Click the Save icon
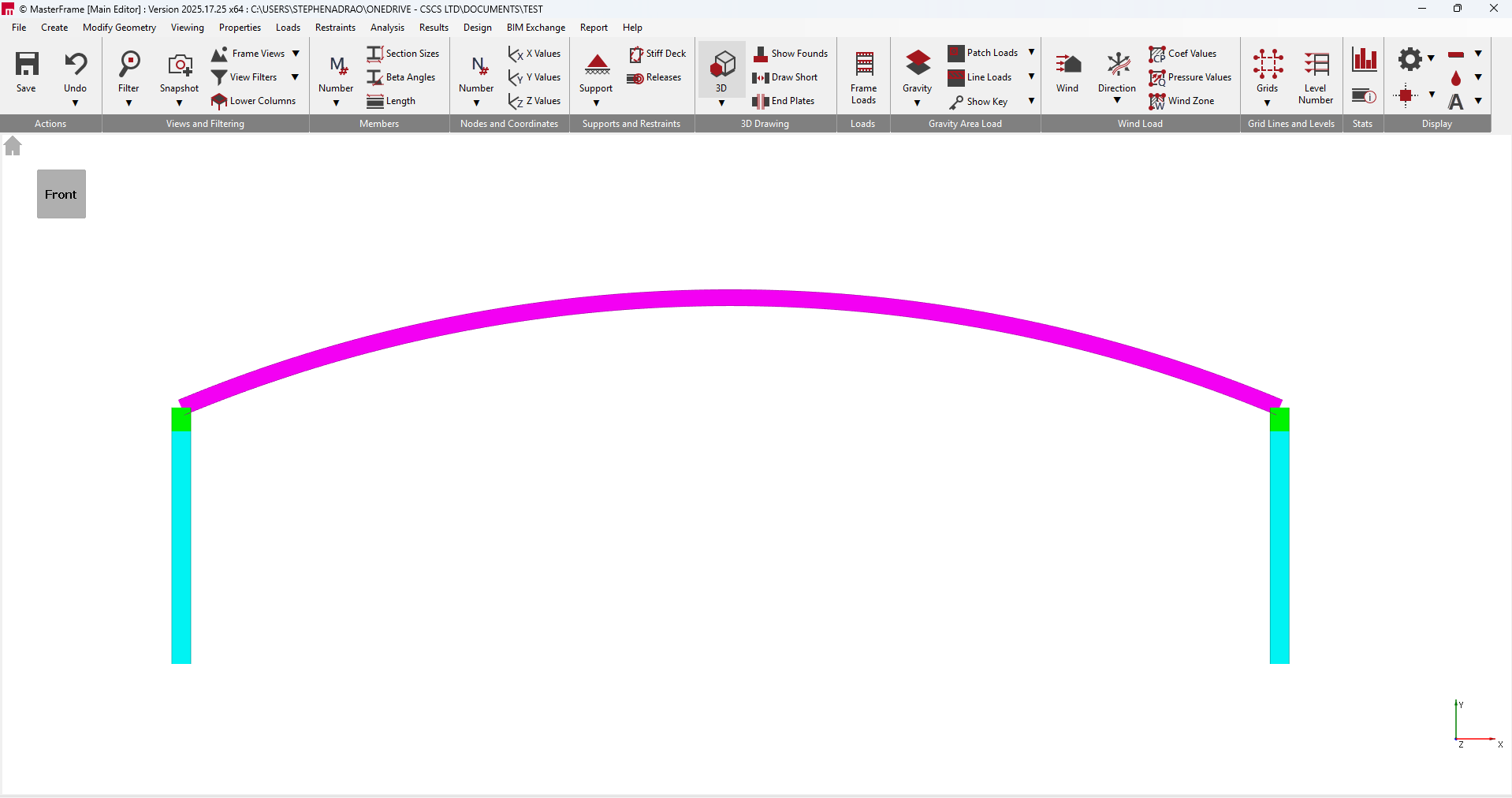The image size is (1512, 798). pyautogui.click(x=27, y=64)
